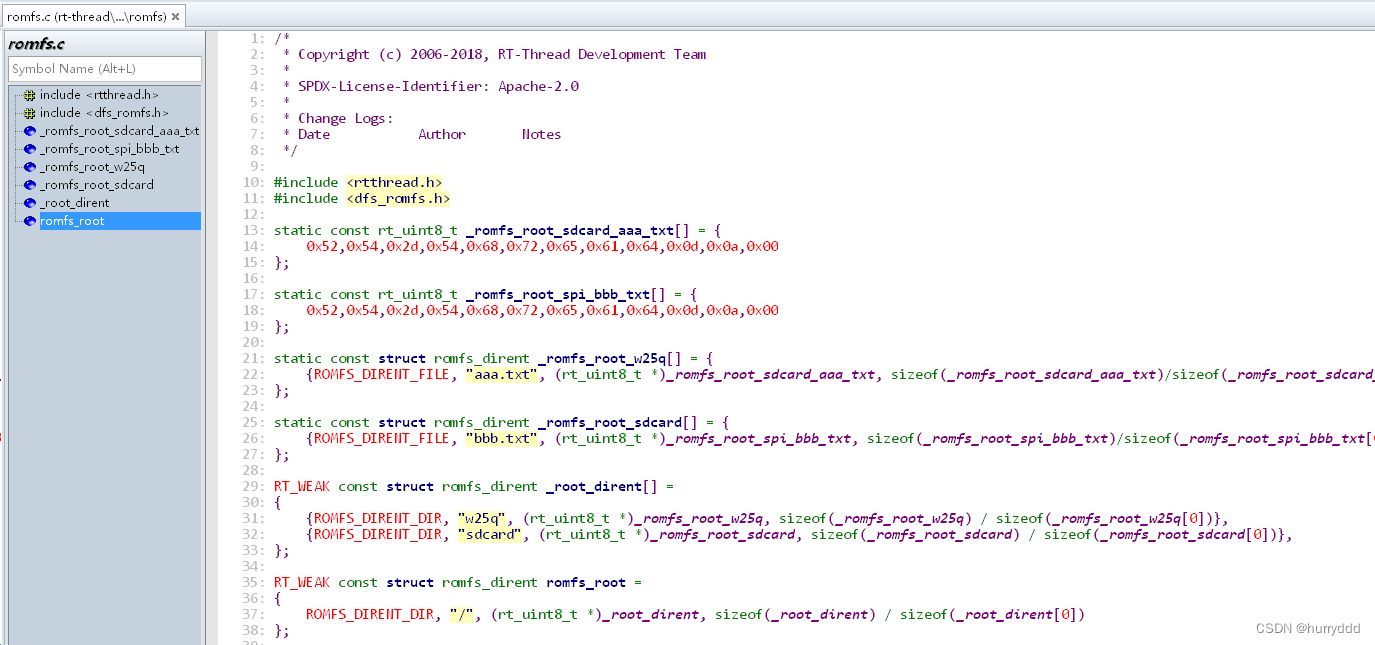Click the romfs.c title in the symbol panel
The image size is (1375, 645).
tap(36, 44)
